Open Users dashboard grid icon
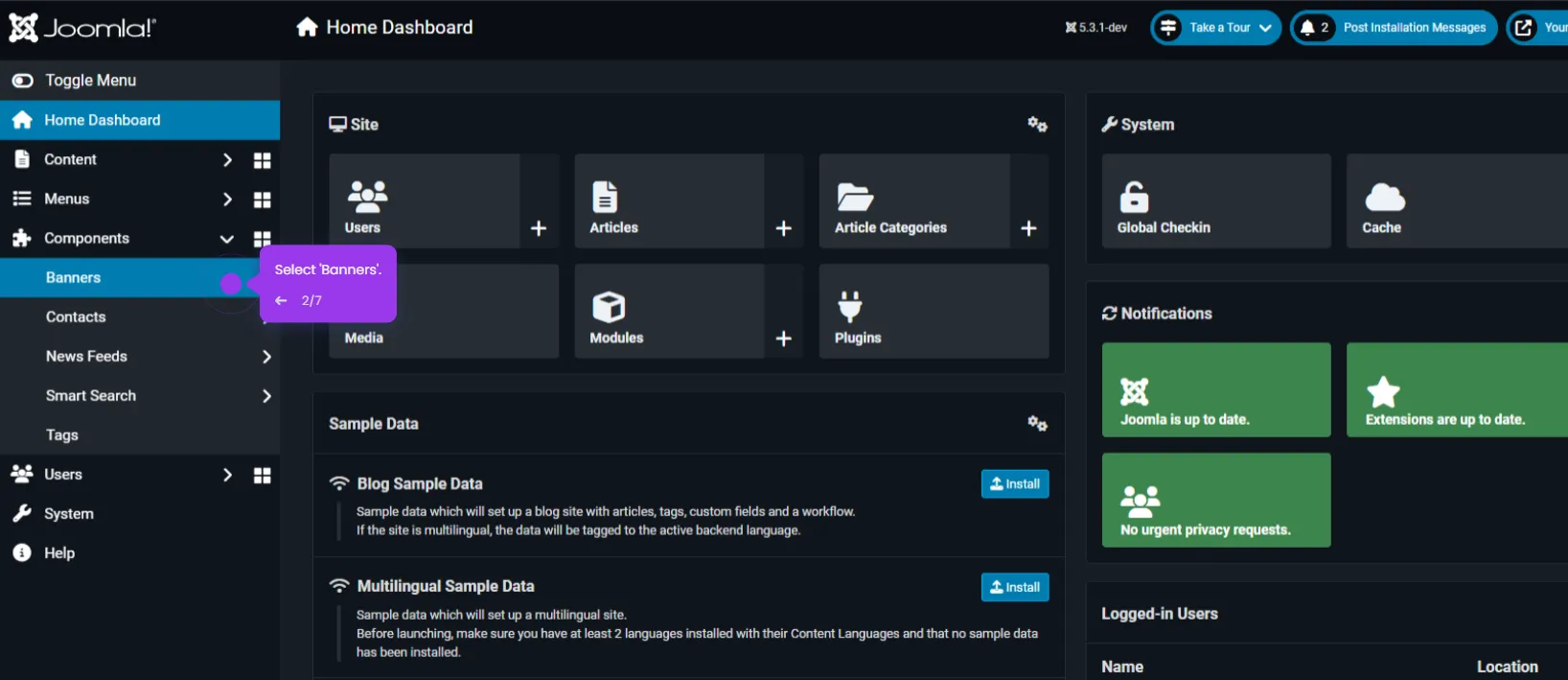 tap(262, 475)
